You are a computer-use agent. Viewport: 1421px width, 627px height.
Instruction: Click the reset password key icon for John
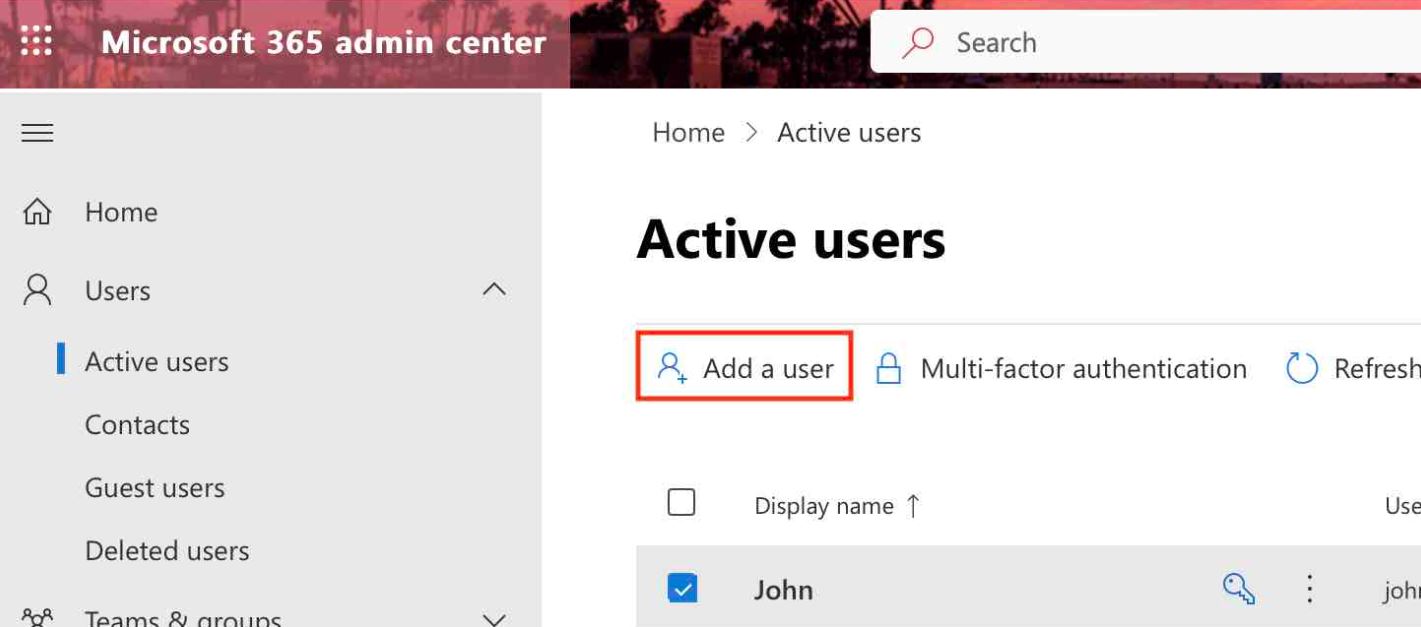pos(1239,589)
